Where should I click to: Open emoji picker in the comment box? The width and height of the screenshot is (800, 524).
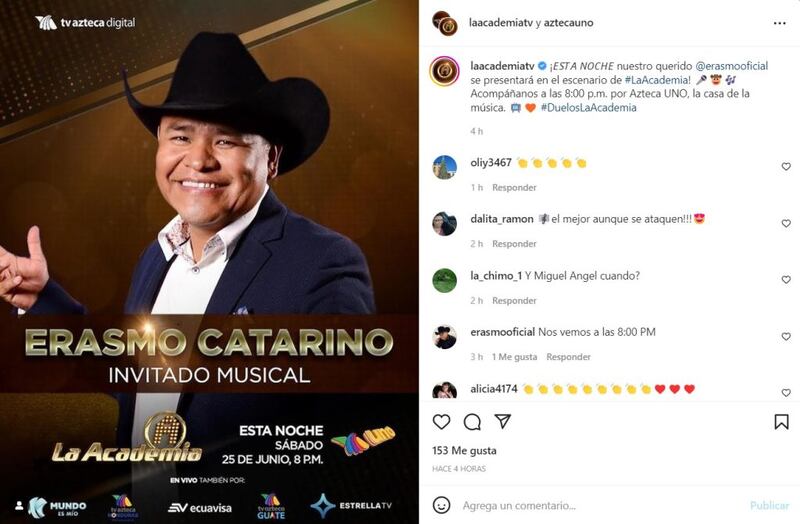(441, 505)
